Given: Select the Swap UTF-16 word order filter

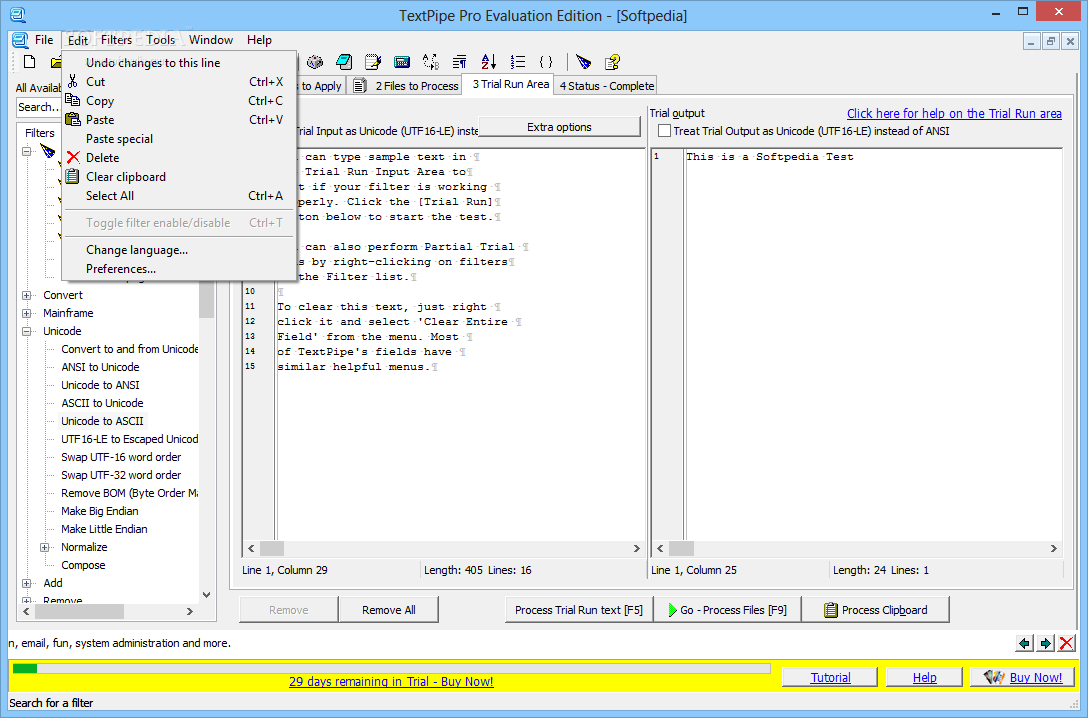Looking at the screenshot, I should (x=121, y=456).
